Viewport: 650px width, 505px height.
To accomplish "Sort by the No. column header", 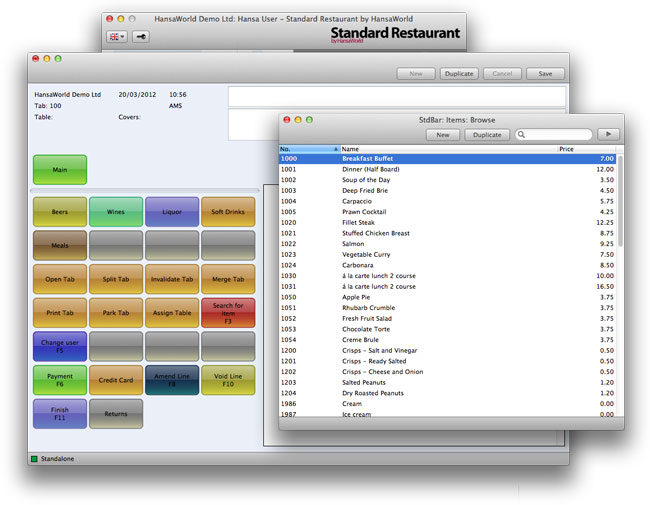I will [x=309, y=149].
